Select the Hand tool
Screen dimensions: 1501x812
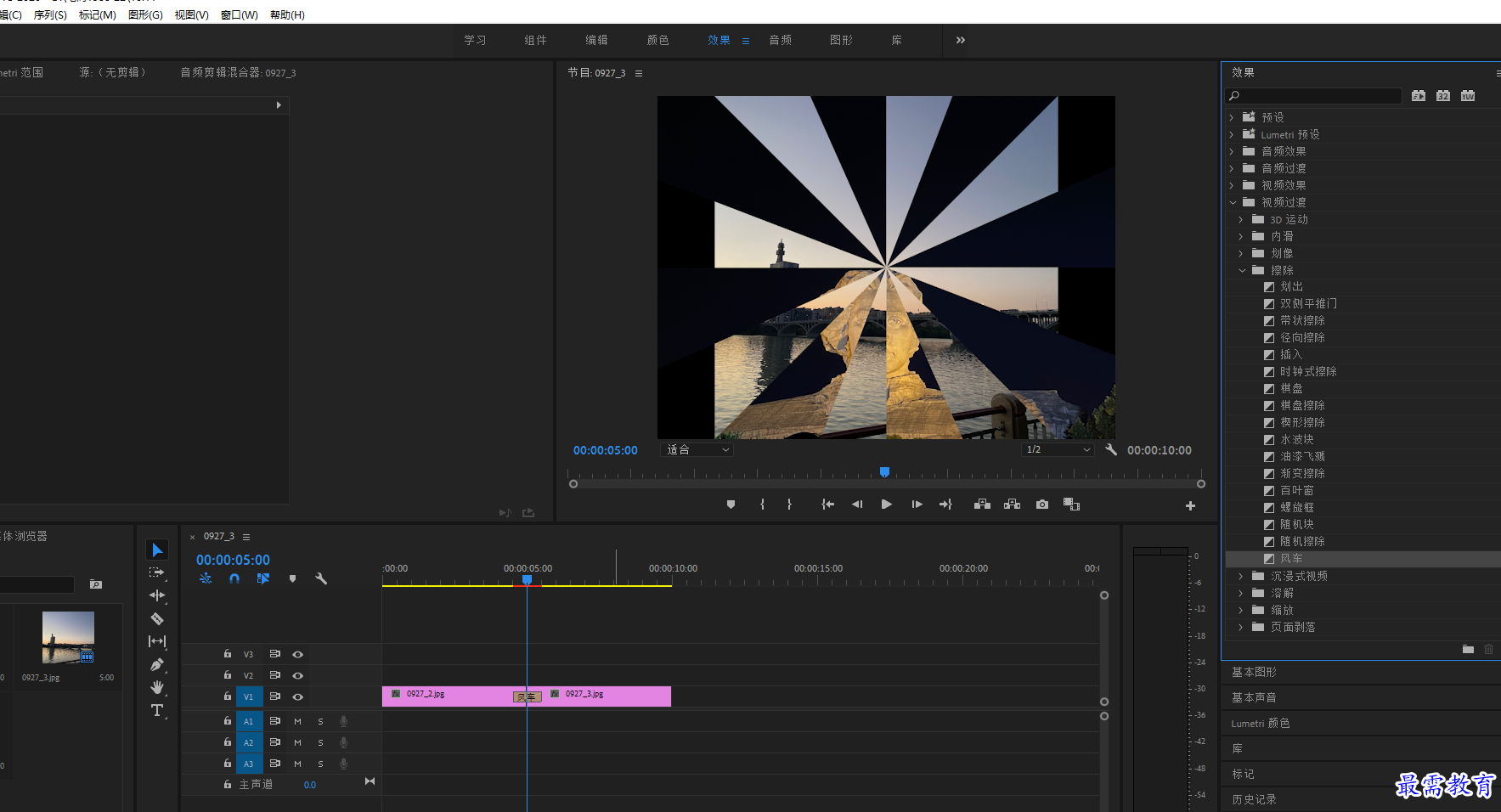pos(157,687)
